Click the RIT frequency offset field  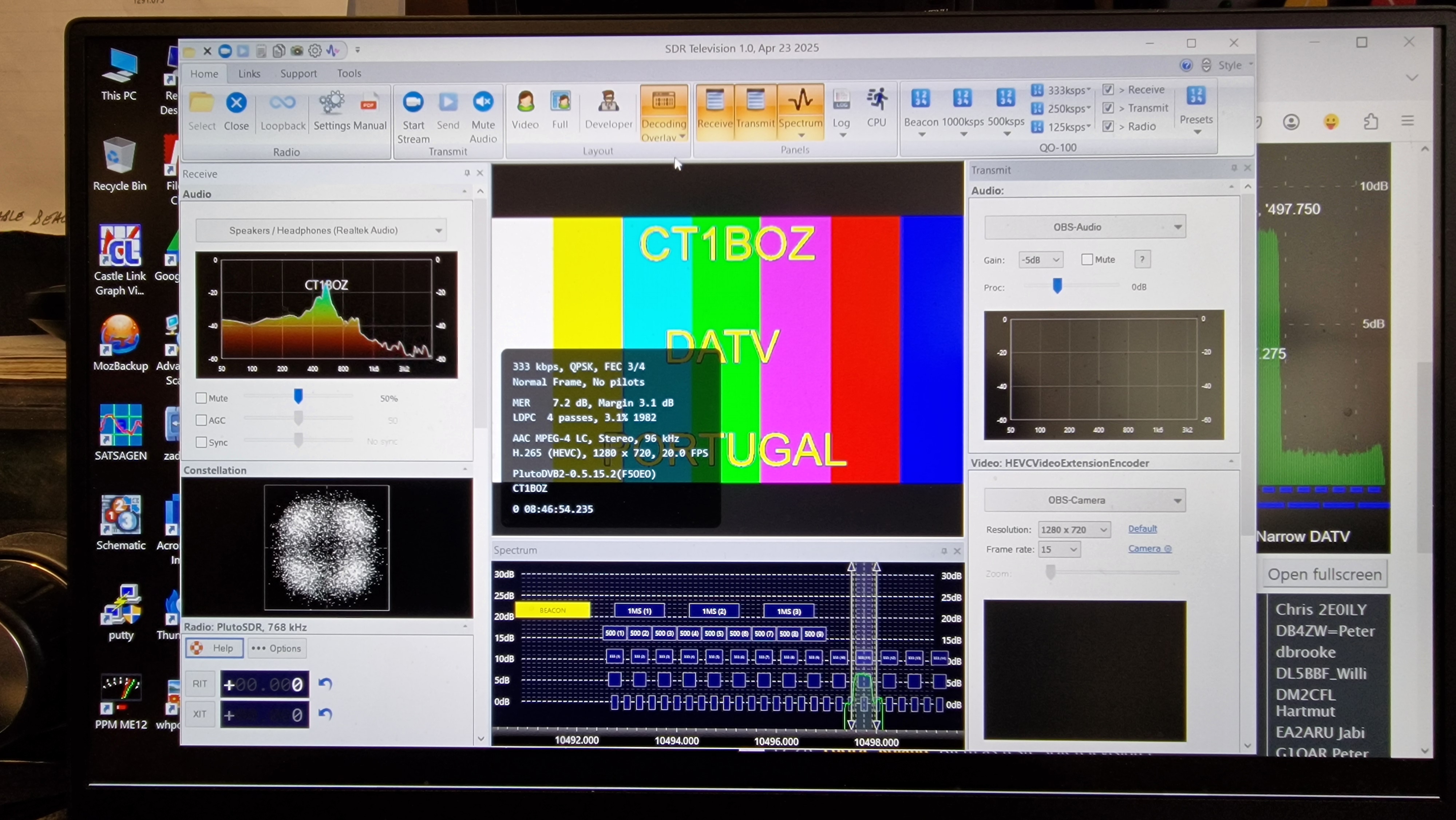(265, 684)
